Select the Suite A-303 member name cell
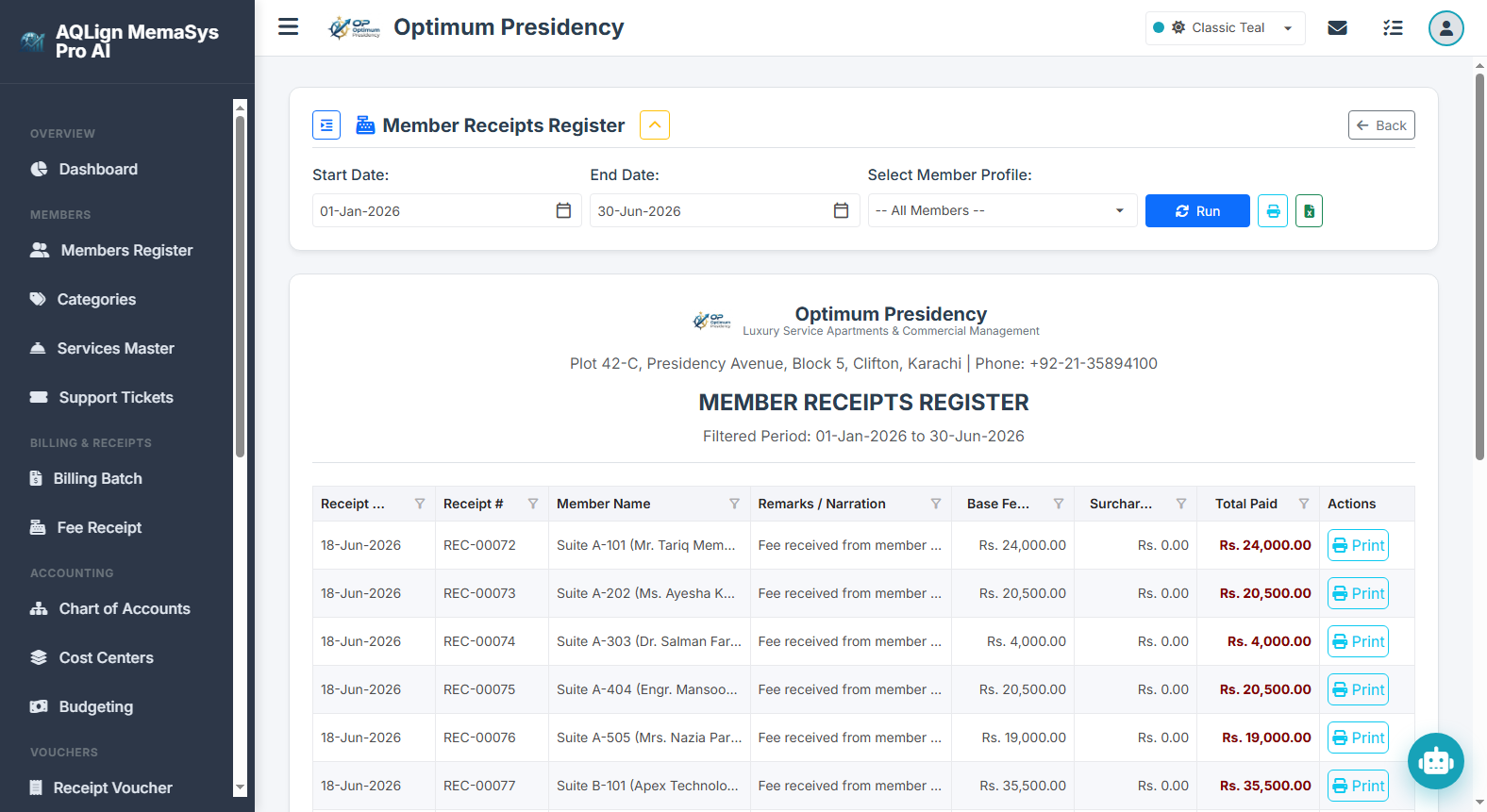This screenshot has width=1487, height=812. coord(649,641)
